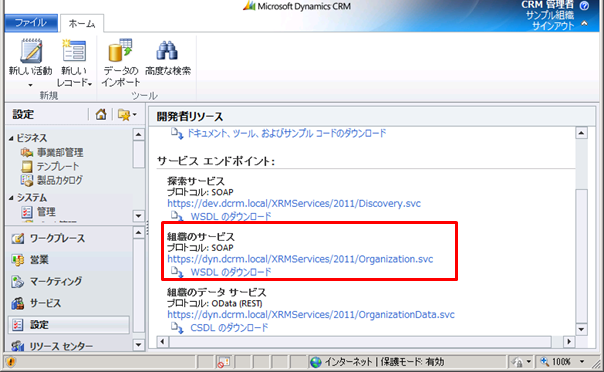Open the ファイル tab
The width and height of the screenshot is (604, 372).
pyautogui.click(x=31, y=23)
